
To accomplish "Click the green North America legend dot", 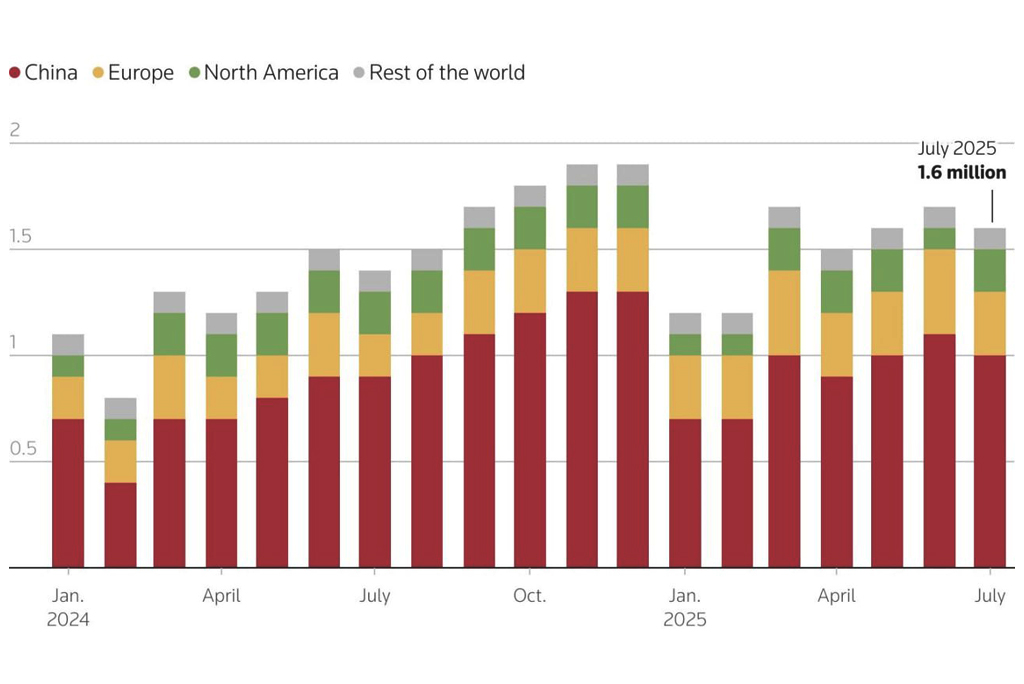I will tap(195, 73).
